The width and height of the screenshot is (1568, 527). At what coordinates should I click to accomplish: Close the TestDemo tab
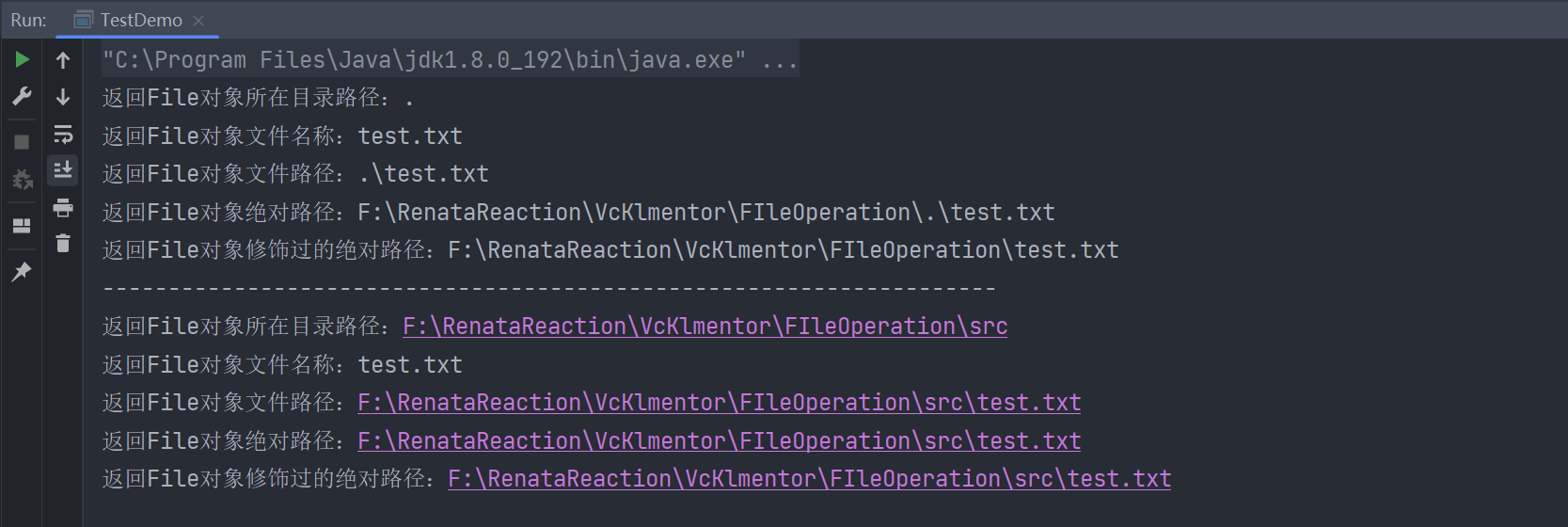tap(198, 20)
